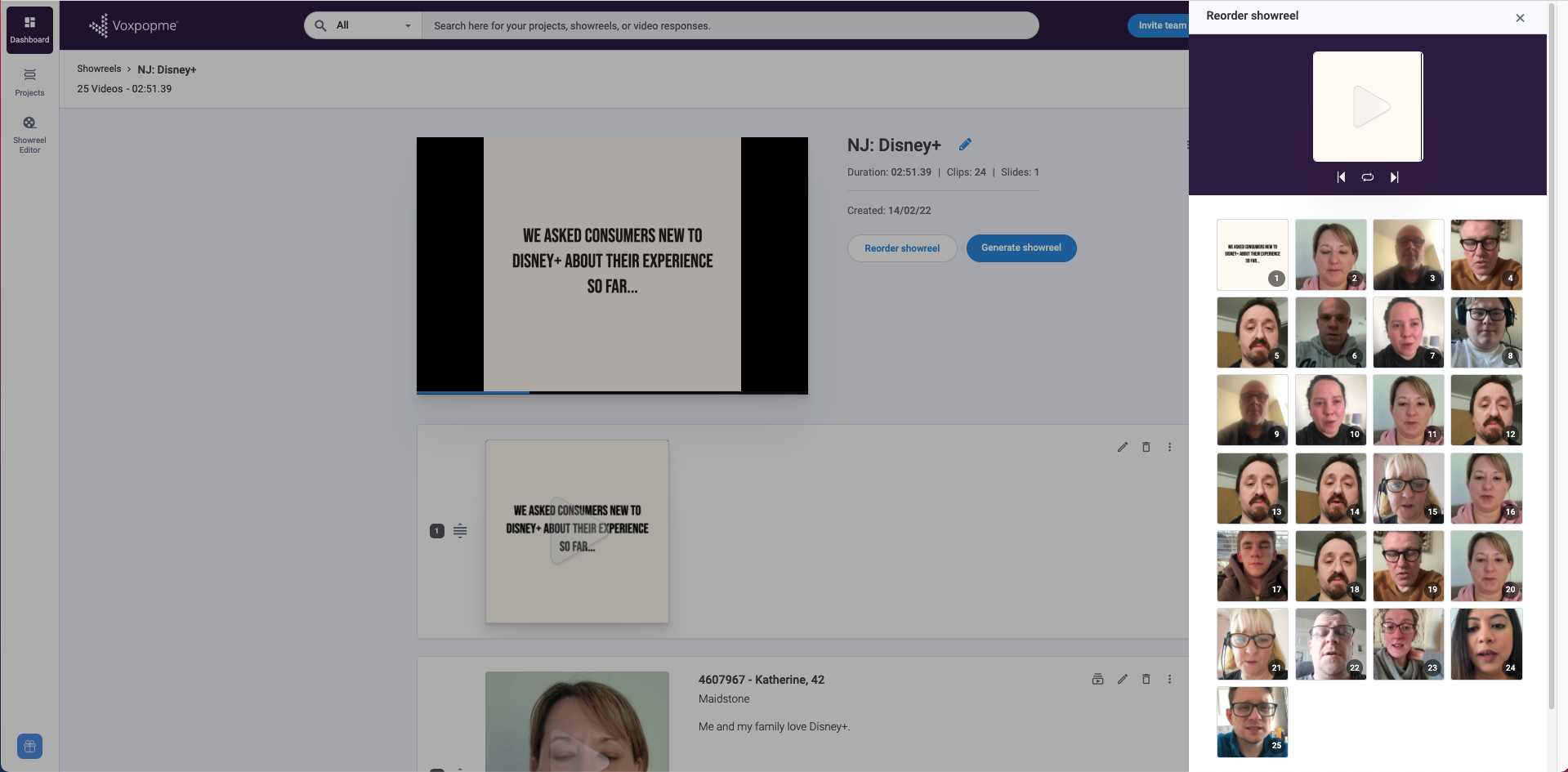Click the drag handle on clip 1
1568x772 pixels.
click(460, 531)
